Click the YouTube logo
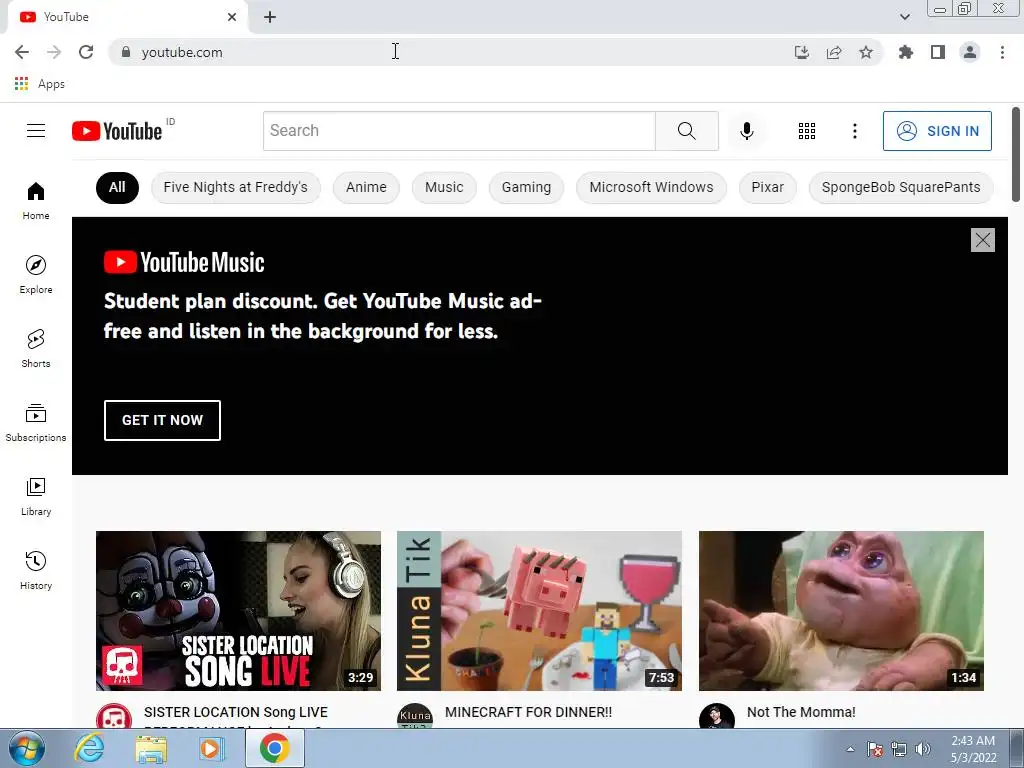This screenshot has width=1024, height=768. click(x=117, y=131)
